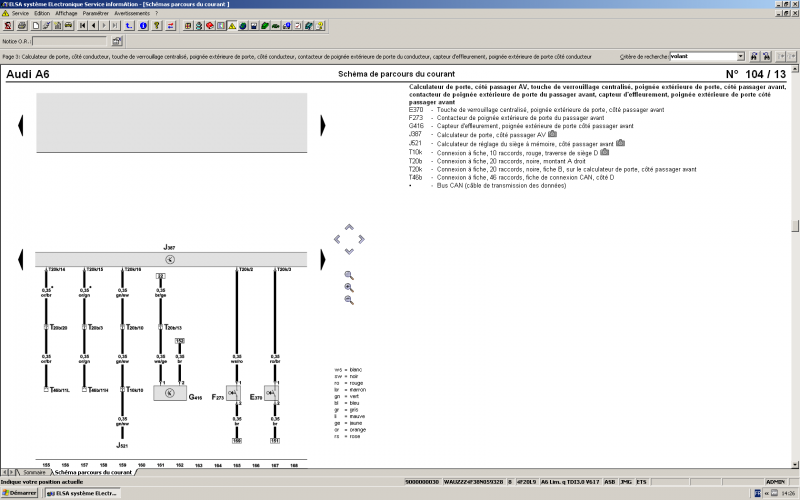Click into the Critère de recherche text field
Screen dimensions: 800x500
[x=703, y=57]
